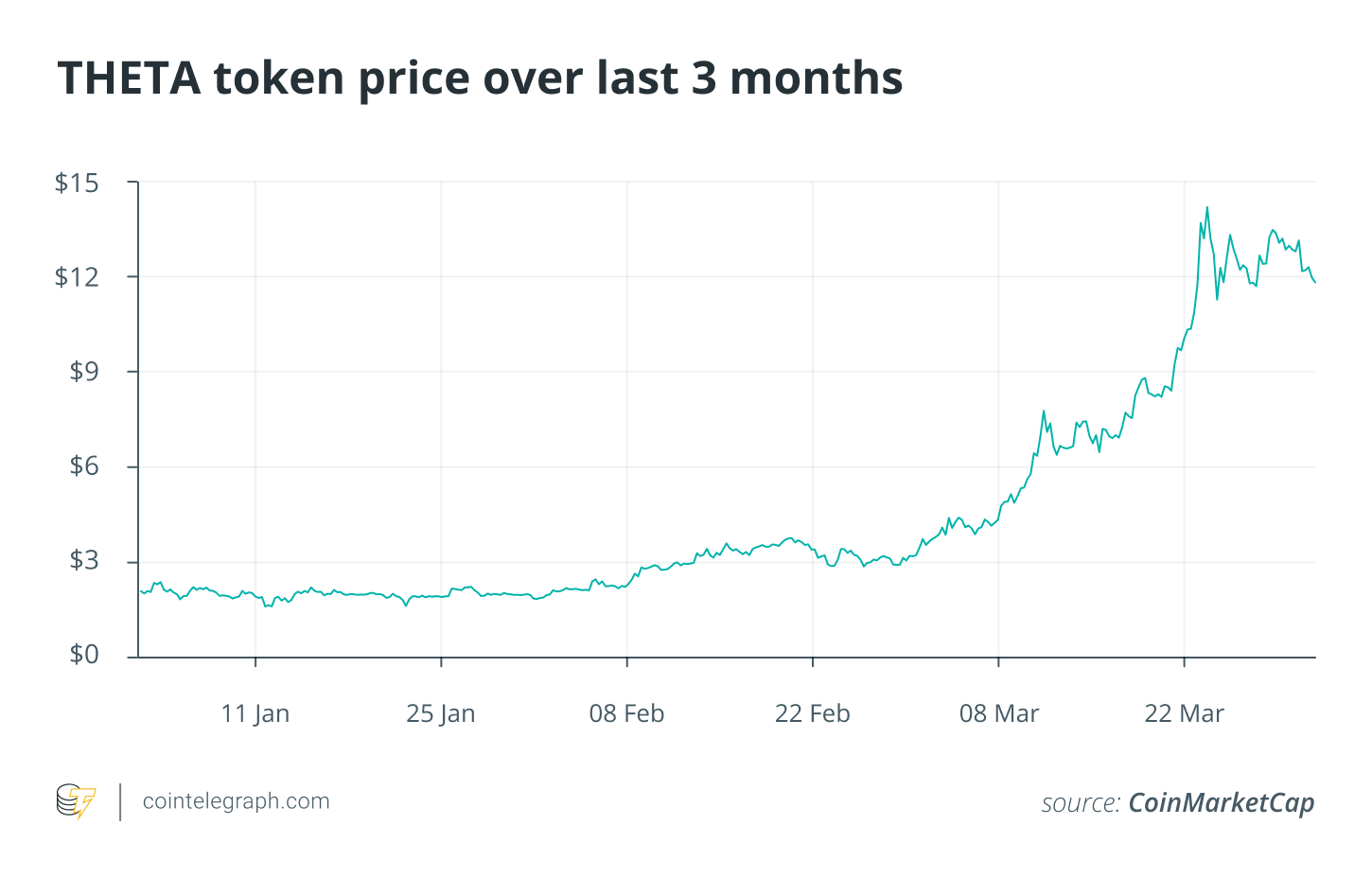This screenshot has width=1372, height=878.
Task: Select the 25 Jan date marker
Action: (441, 713)
